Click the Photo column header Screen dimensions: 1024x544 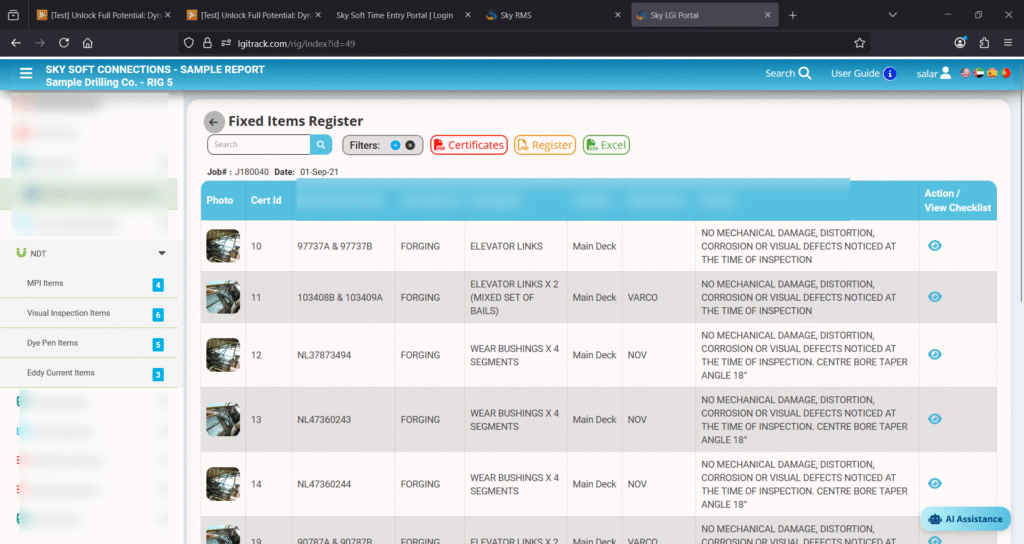click(x=219, y=200)
